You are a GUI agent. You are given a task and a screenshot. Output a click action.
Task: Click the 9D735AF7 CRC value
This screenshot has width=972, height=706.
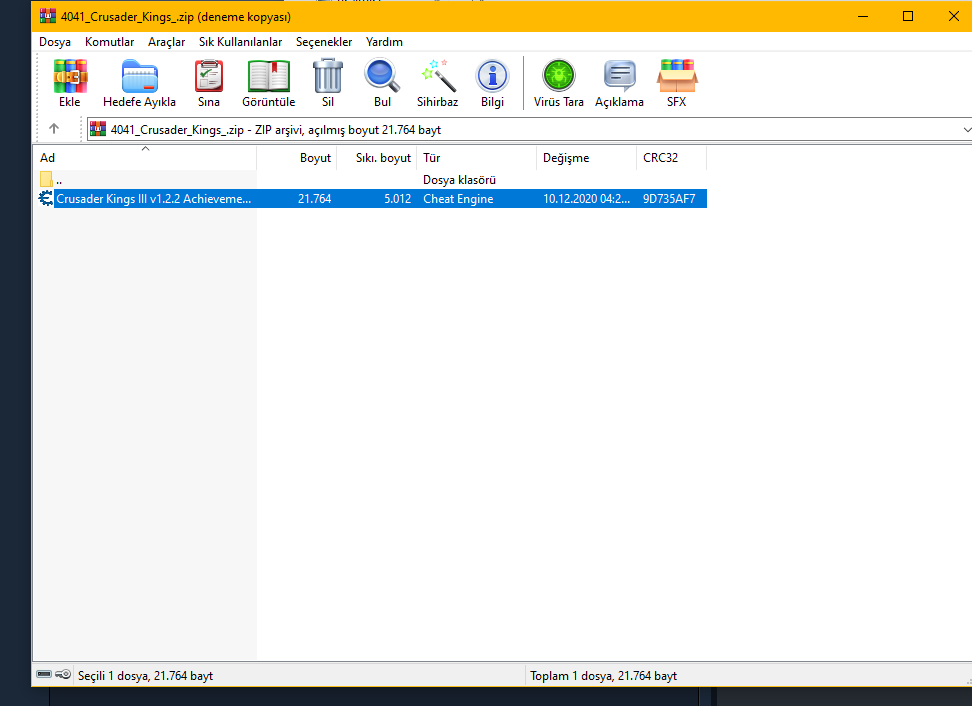click(669, 198)
